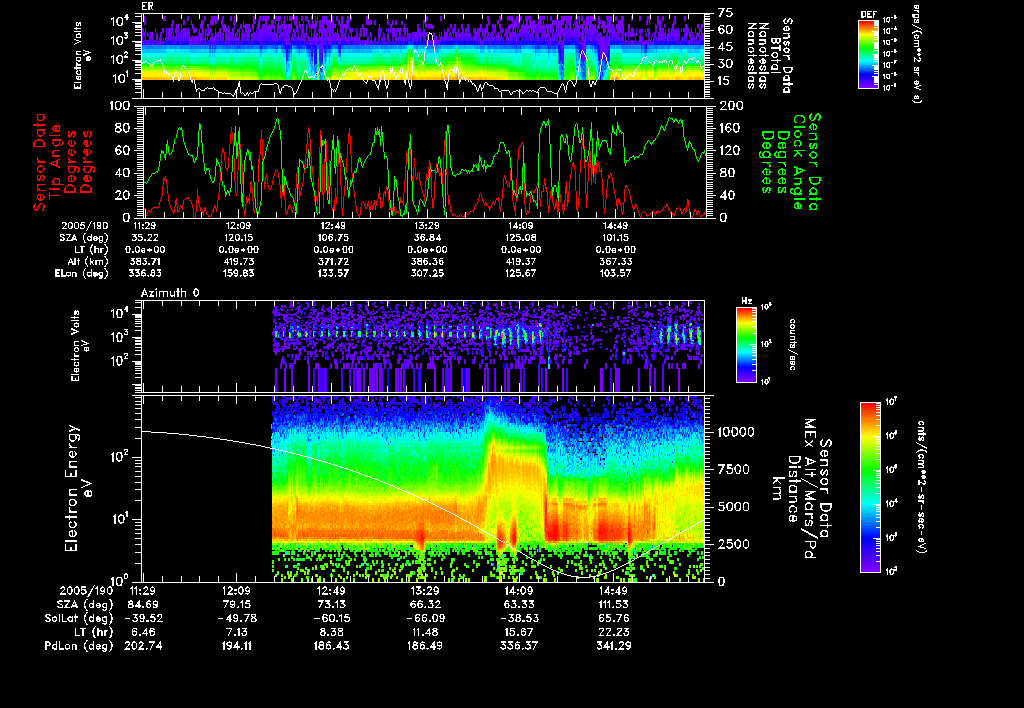Click the 10000 tick on distance axis
This screenshot has width=1024, height=708.
tap(736, 432)
